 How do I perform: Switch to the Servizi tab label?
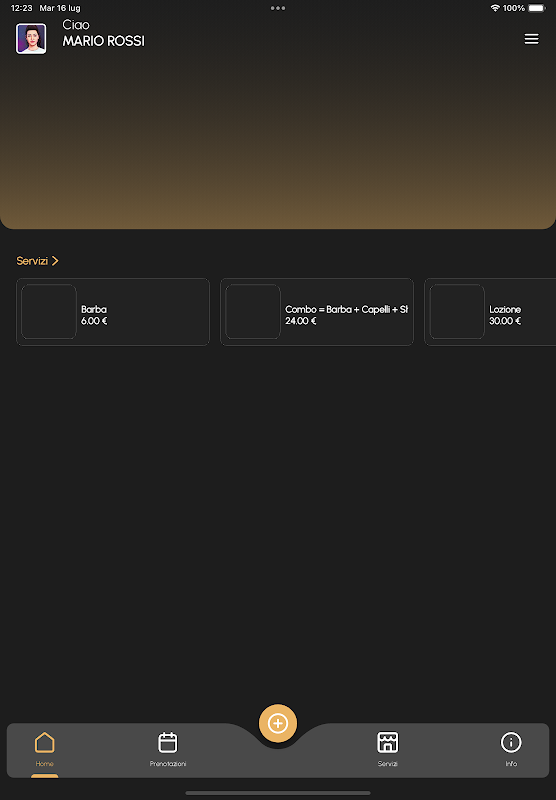[x=388, y=764]
